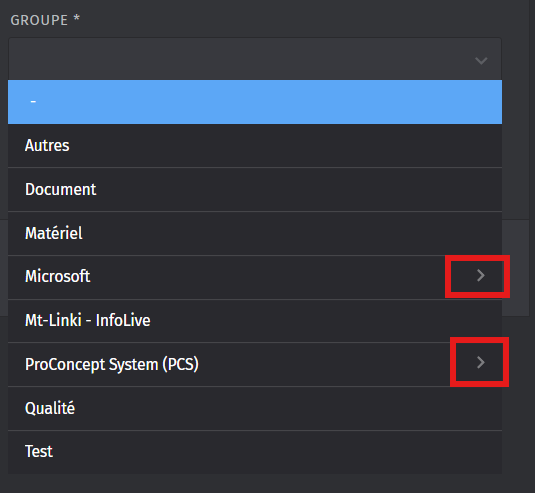535x493 pixels.
Task: Expand the Microsoft submenu arrow
Action: tap(481, 276)
